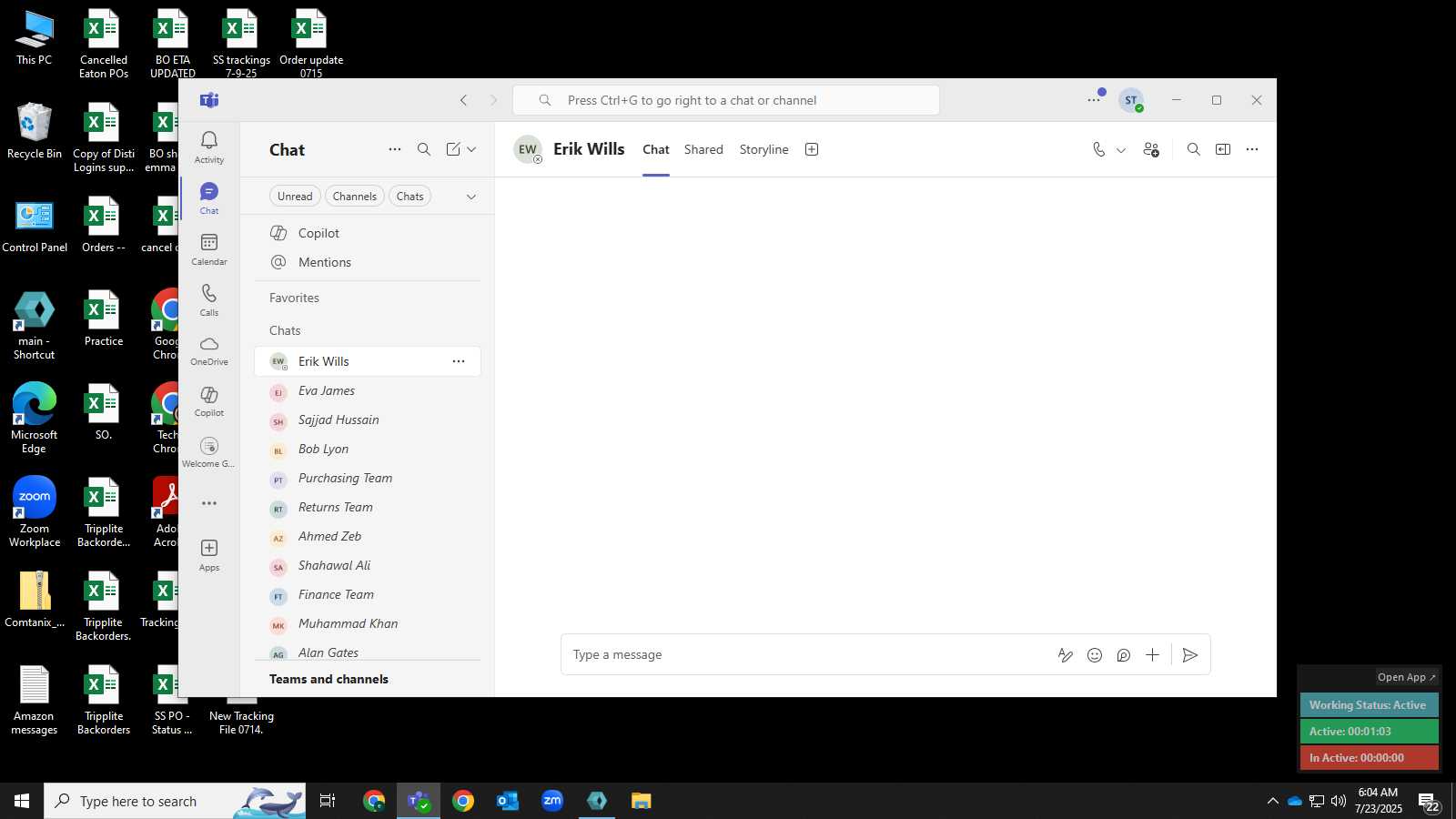Viewport: 1456px width, 819px height.
Task: Select the Chat tab in header
Action: coord(655,149)
